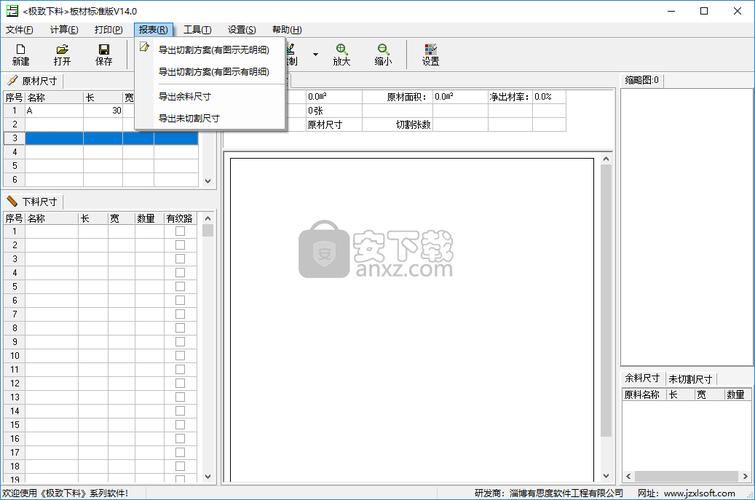Open the 帮助(H) menu
The width and height of the screenshot is (755, 500).
(287, 30)
